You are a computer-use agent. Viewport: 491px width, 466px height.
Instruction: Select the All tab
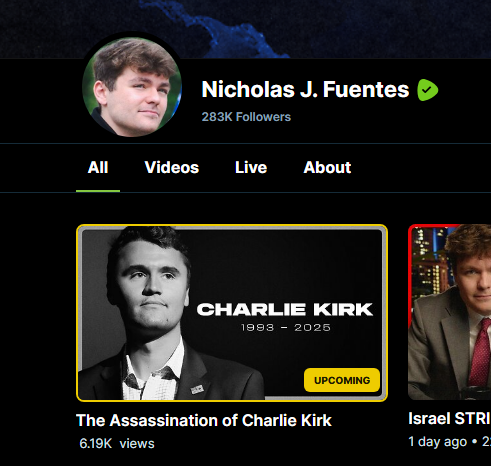98,167
